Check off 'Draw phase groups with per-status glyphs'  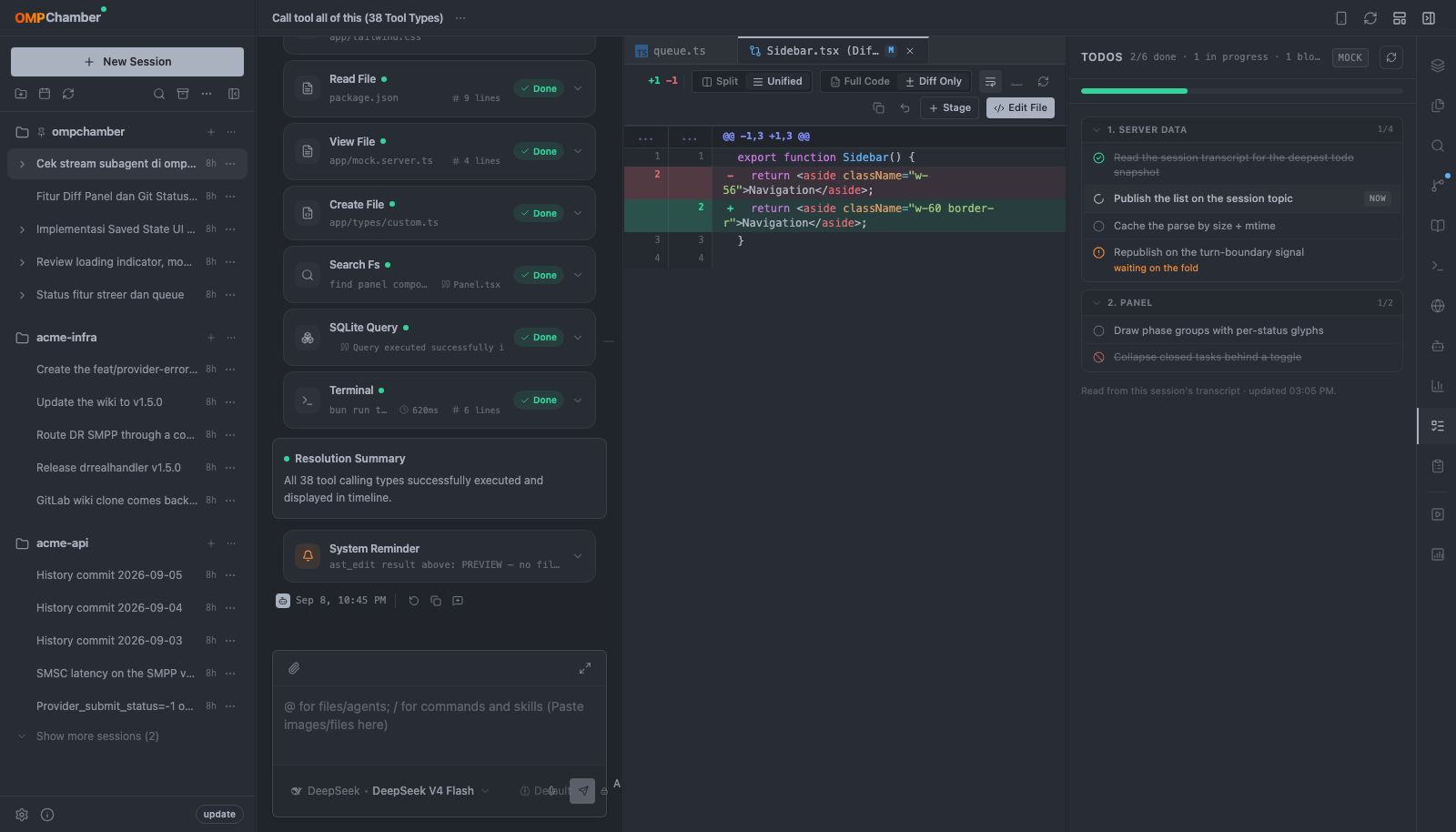1098,330
